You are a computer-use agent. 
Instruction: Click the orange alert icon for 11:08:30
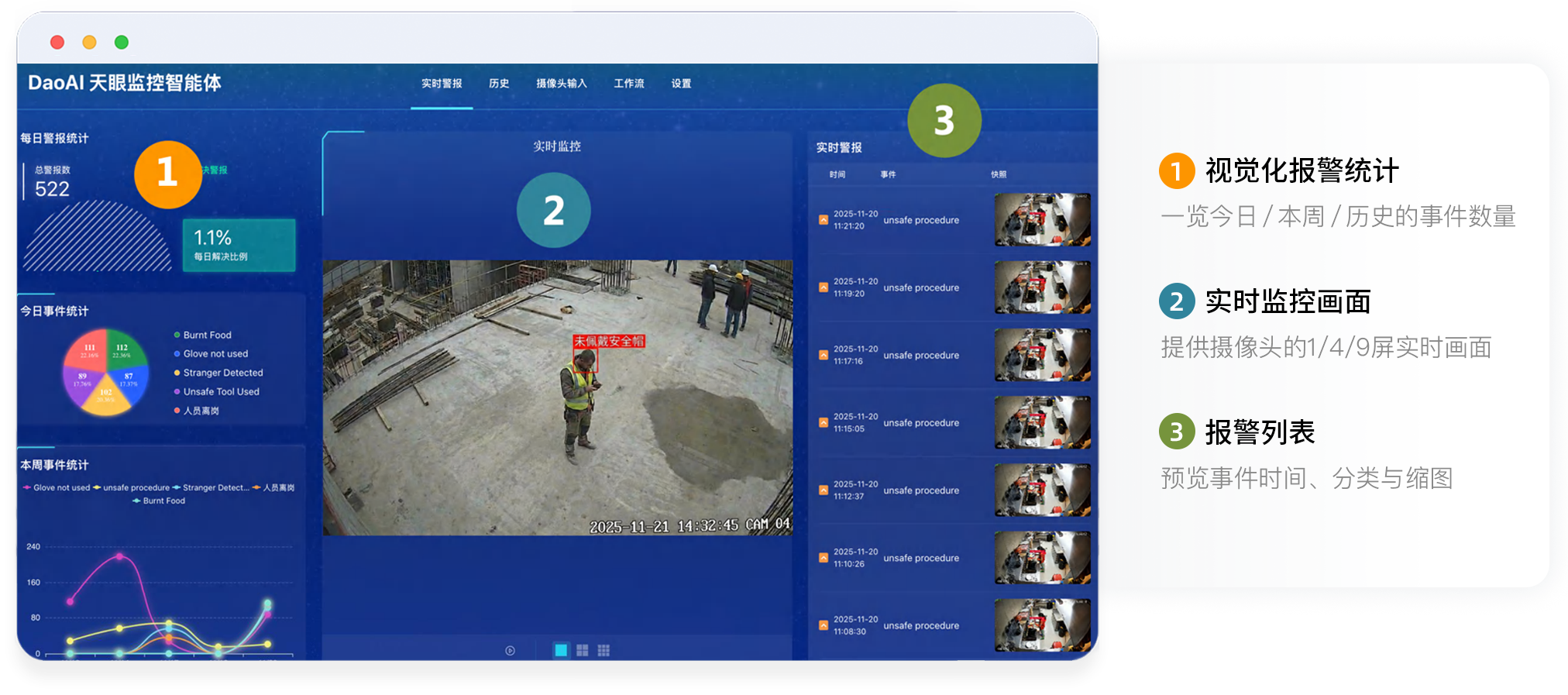[824, 626]
